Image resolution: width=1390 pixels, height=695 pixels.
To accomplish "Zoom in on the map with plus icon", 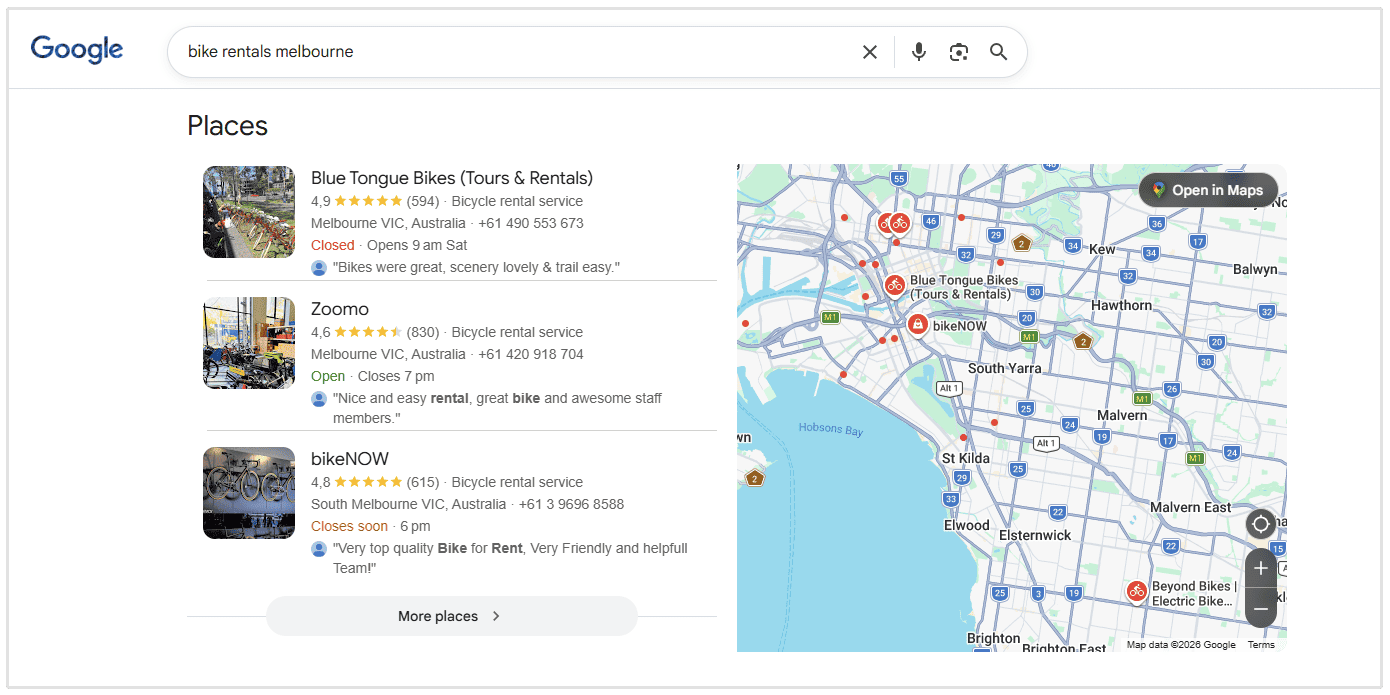I will [1260, 567].
